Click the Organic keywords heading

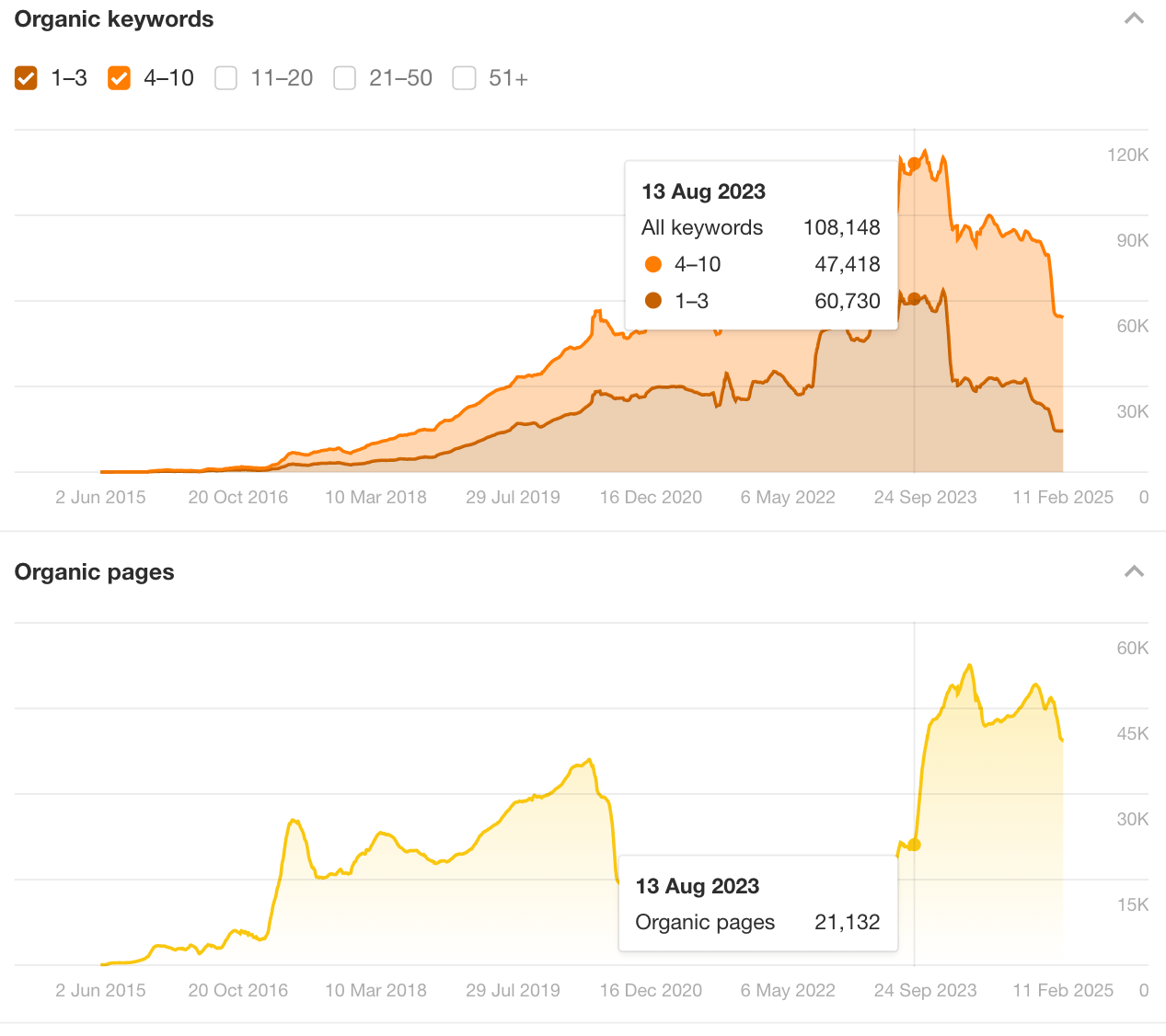tap(113, 18)
